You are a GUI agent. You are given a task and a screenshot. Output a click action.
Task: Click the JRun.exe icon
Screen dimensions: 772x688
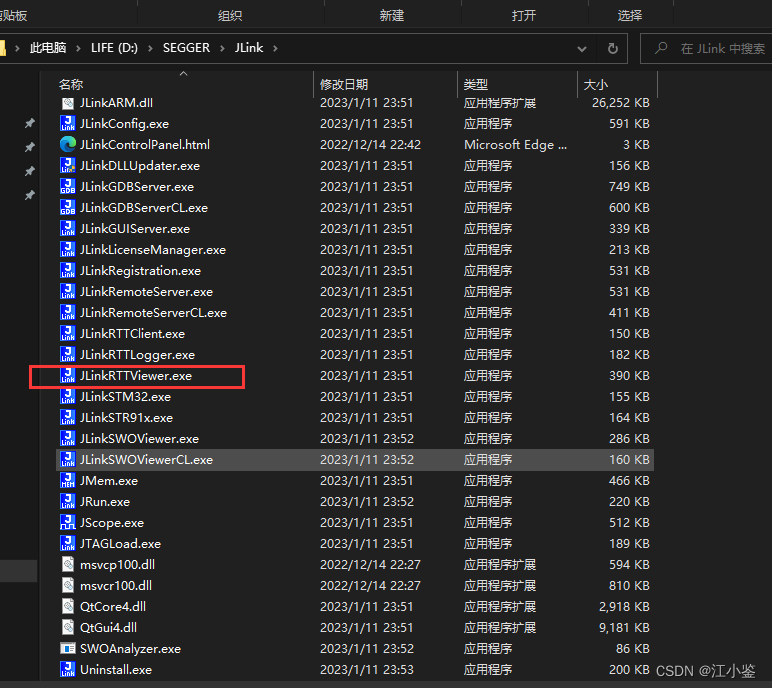click(x=67, y=502)
